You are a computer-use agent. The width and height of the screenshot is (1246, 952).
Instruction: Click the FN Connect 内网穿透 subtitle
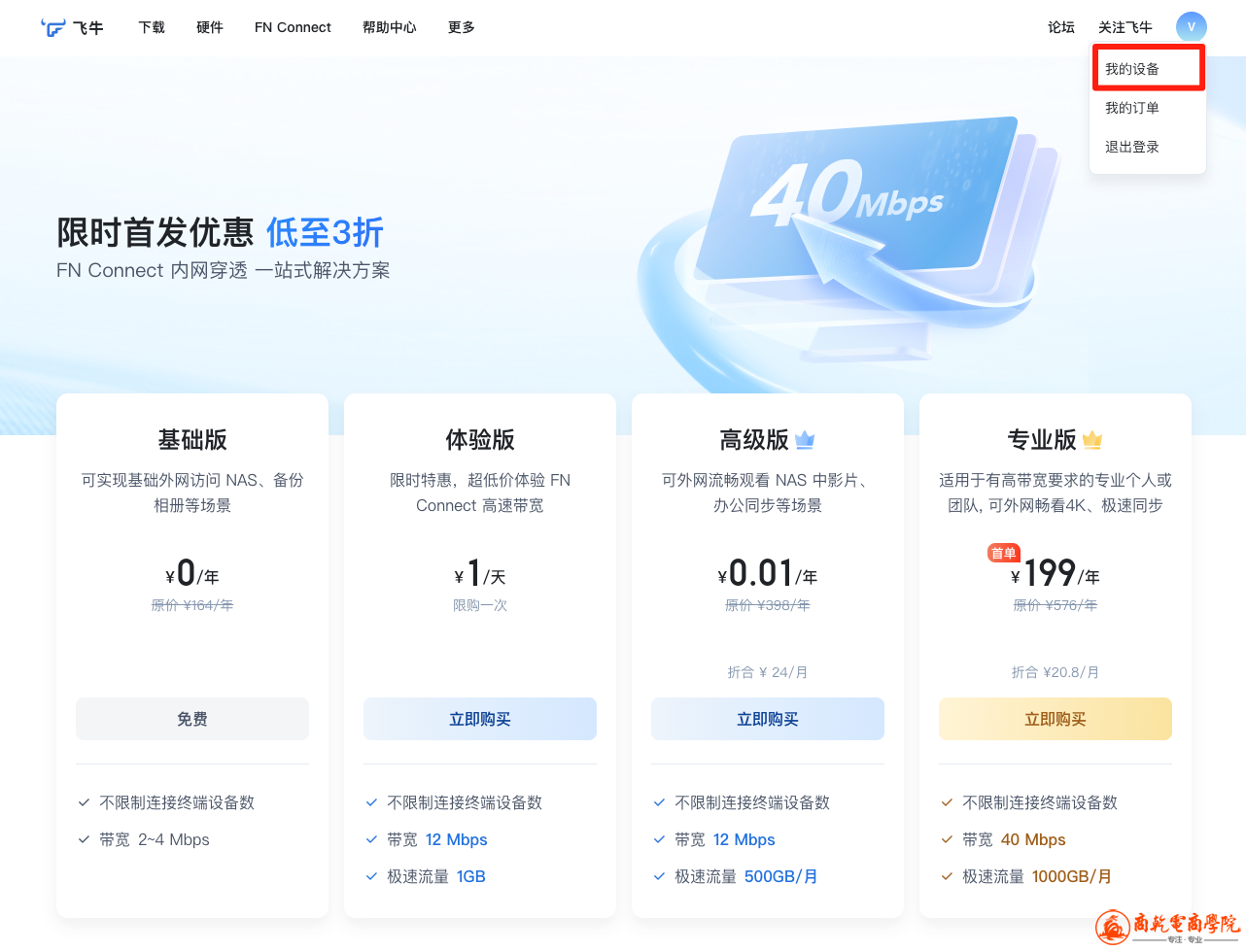click(224, 270)
